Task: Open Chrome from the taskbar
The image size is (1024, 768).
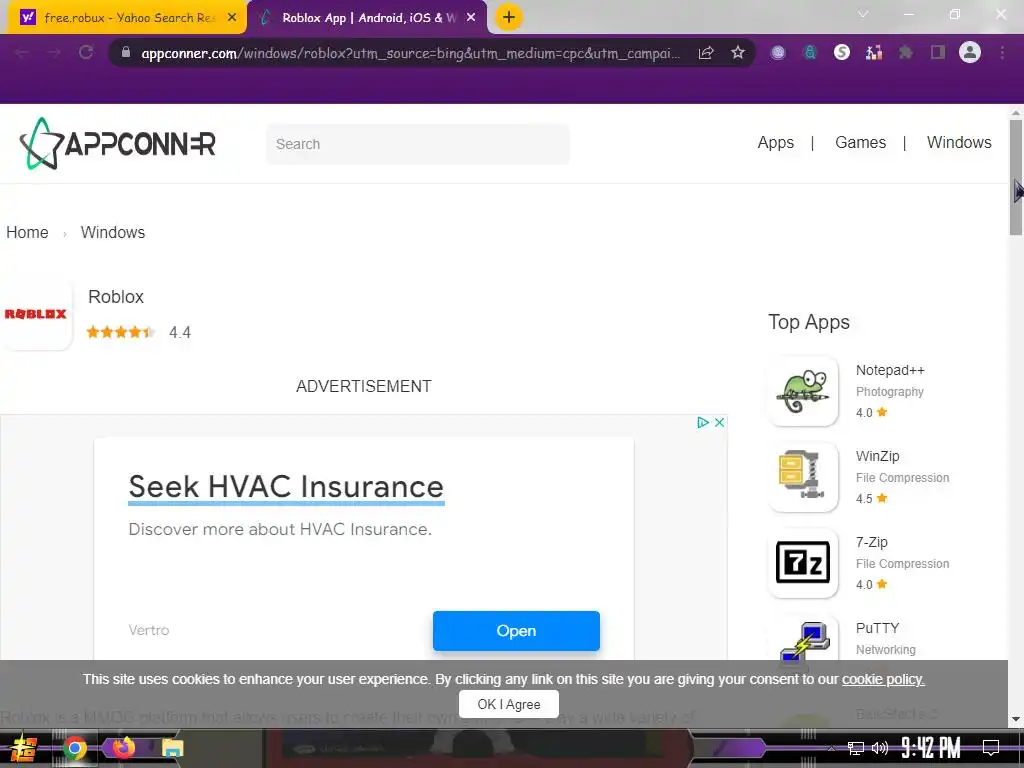Action: coord(74,748)
